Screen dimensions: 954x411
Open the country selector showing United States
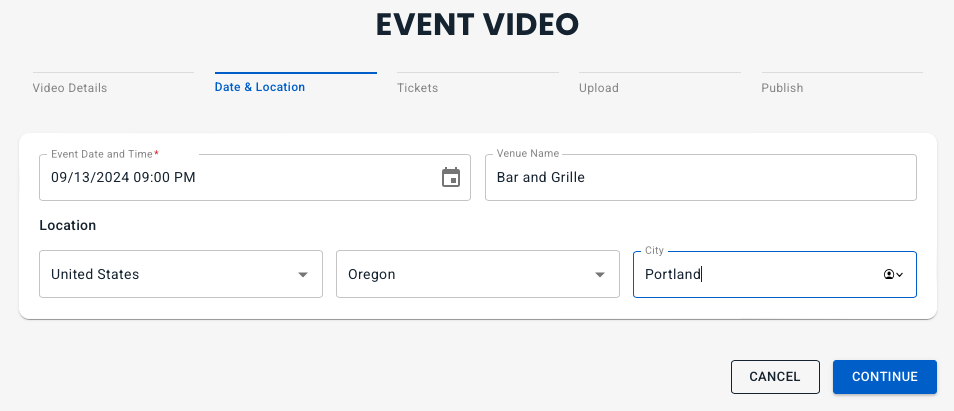[x=181, y=274]
